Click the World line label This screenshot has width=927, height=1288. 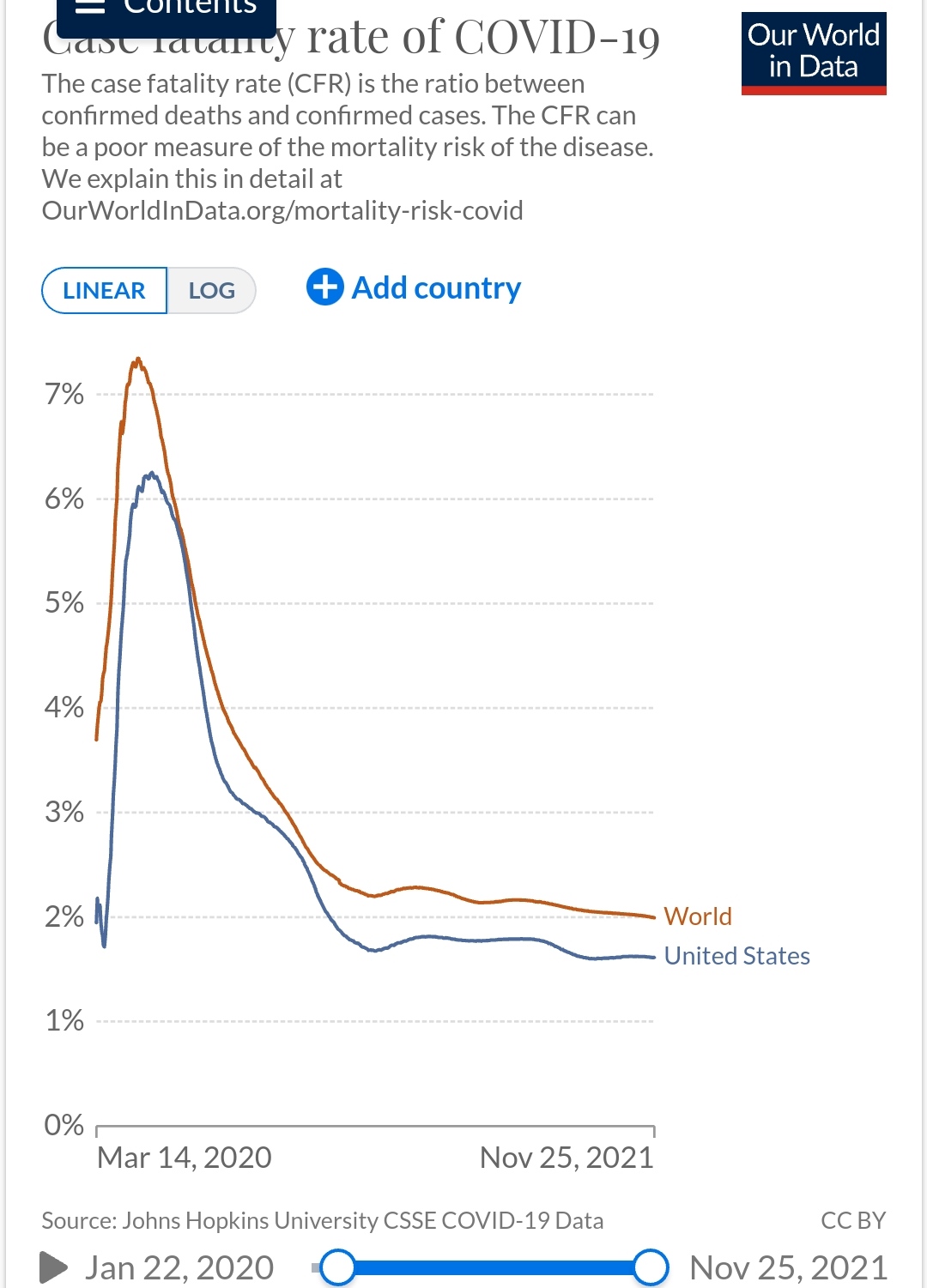(698, 916)
